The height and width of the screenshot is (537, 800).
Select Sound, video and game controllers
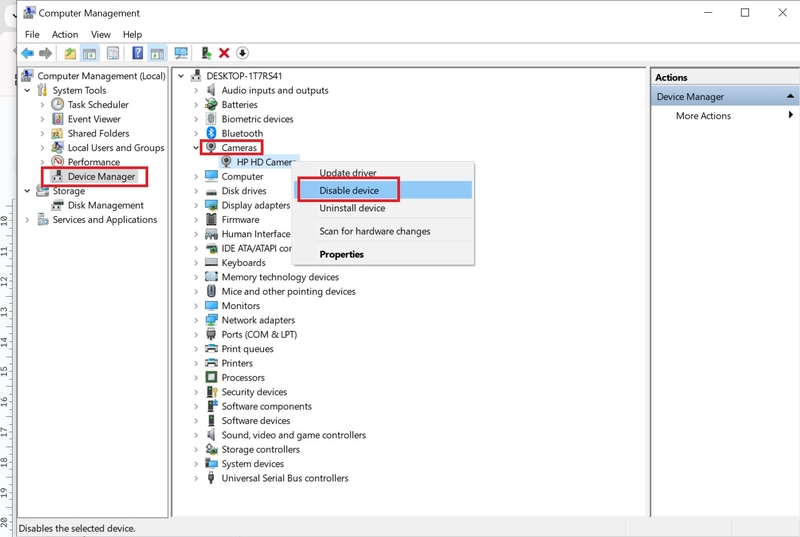coord(293,435)
